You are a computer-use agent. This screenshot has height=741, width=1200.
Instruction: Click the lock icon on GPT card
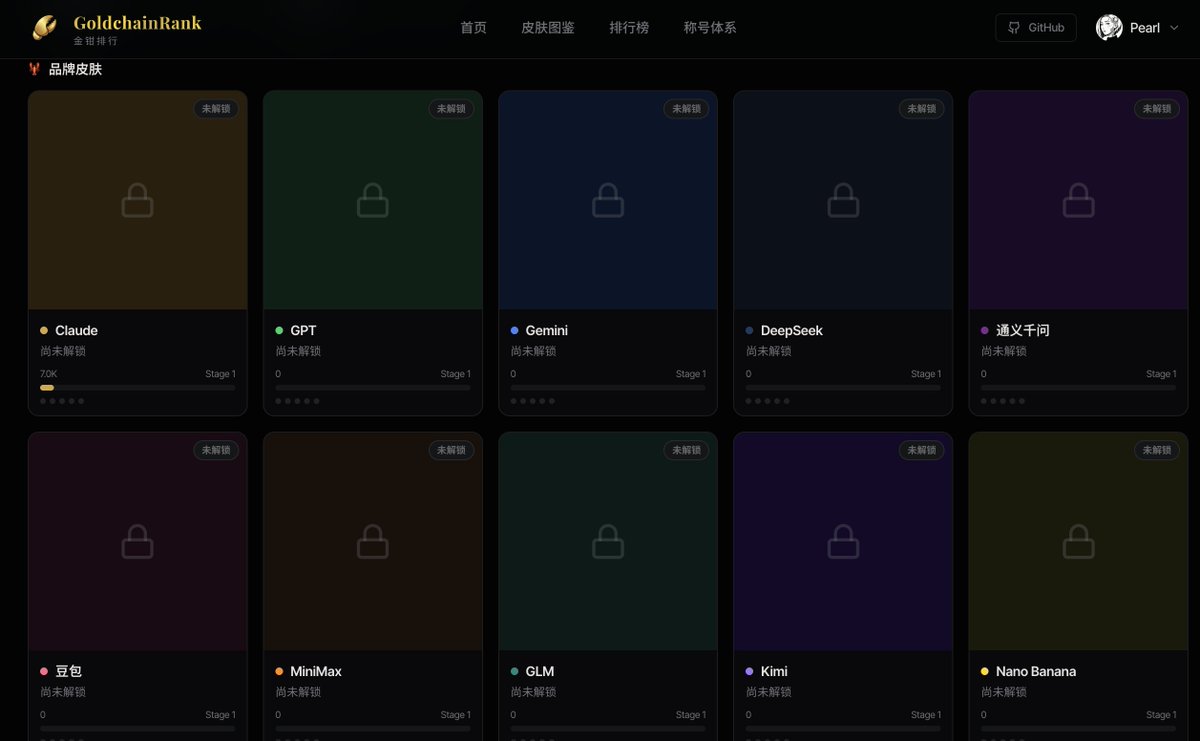373,200
